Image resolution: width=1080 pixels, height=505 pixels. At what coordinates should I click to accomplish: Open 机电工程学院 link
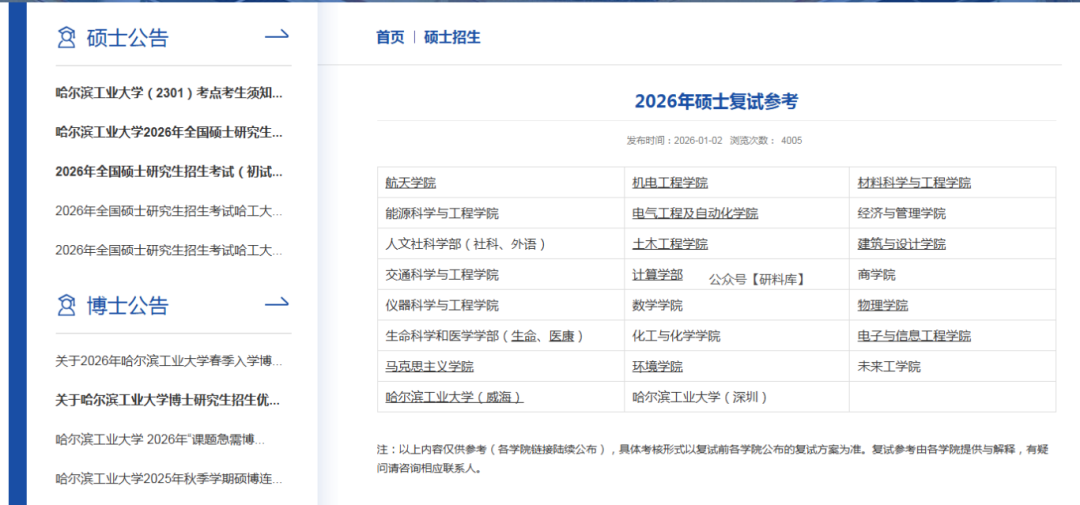669,183
